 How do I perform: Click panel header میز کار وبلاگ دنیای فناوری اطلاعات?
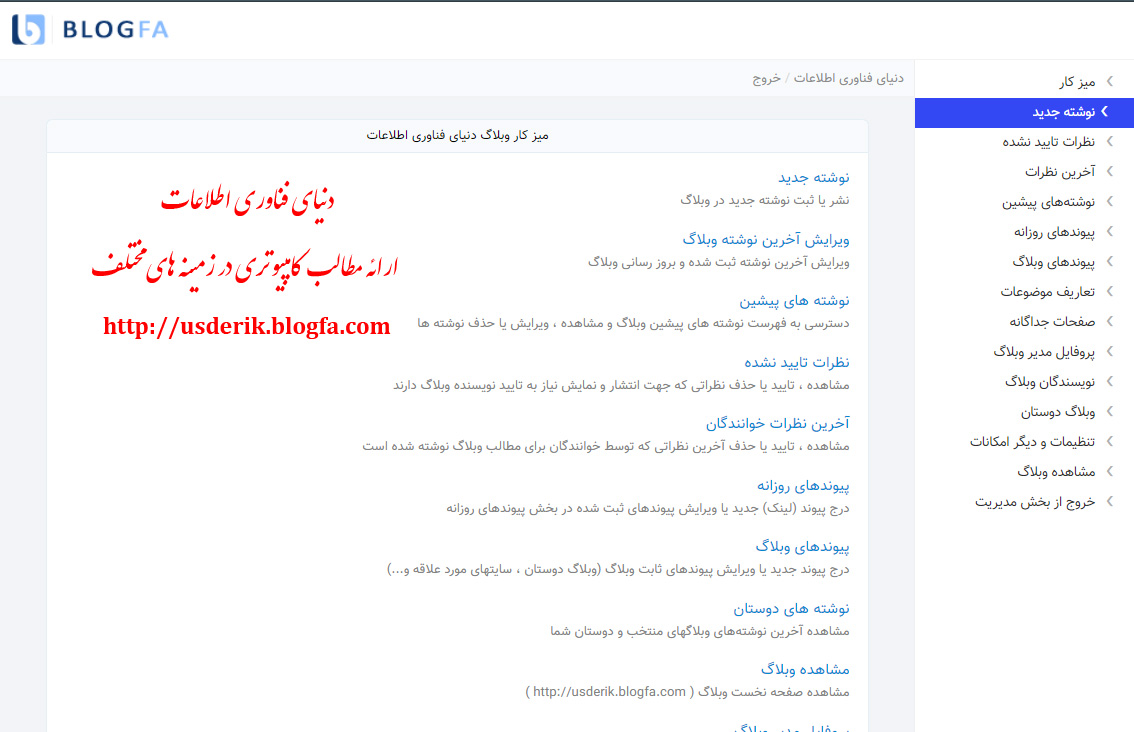click(x=457, y=136)
